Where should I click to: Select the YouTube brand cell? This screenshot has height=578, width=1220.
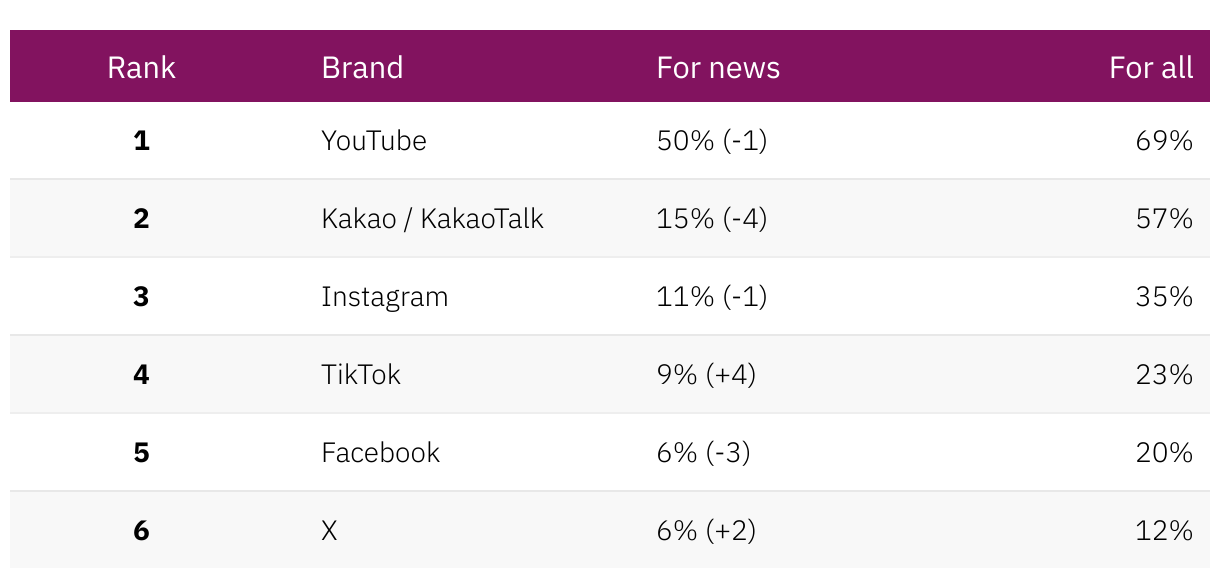[374, 141]
